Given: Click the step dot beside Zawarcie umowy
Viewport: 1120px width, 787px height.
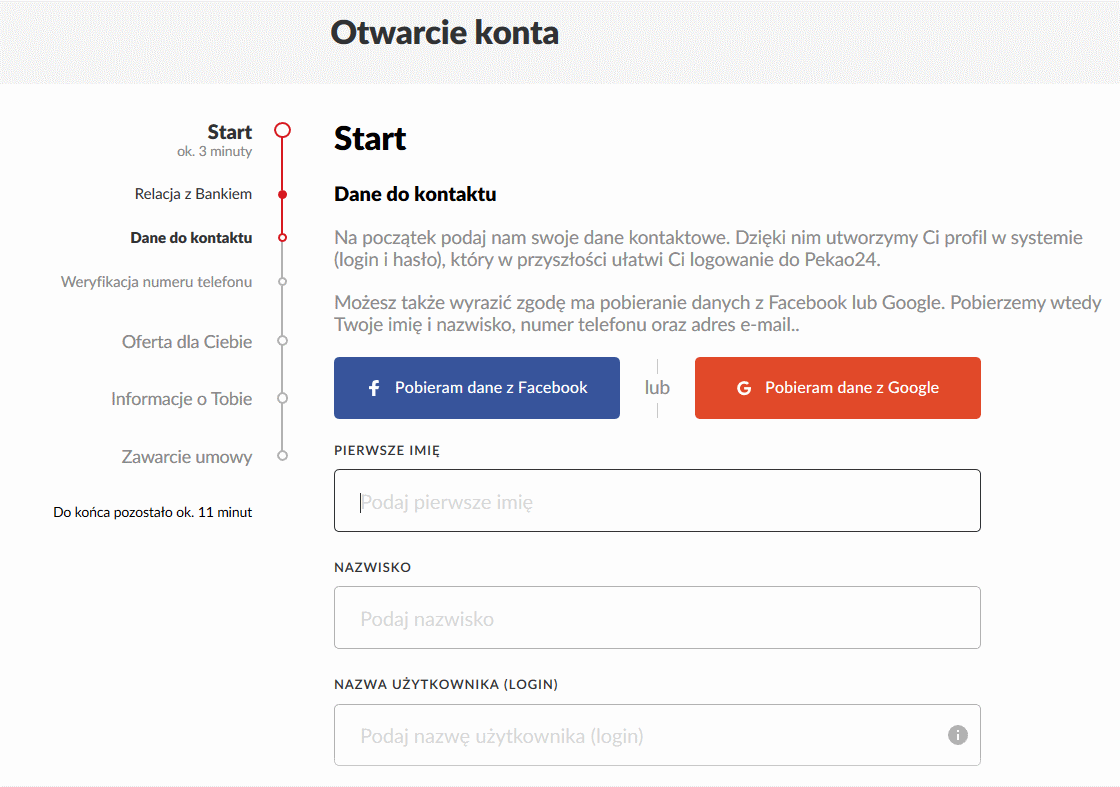Looking at the screenshot, I should tap(283, 456).
